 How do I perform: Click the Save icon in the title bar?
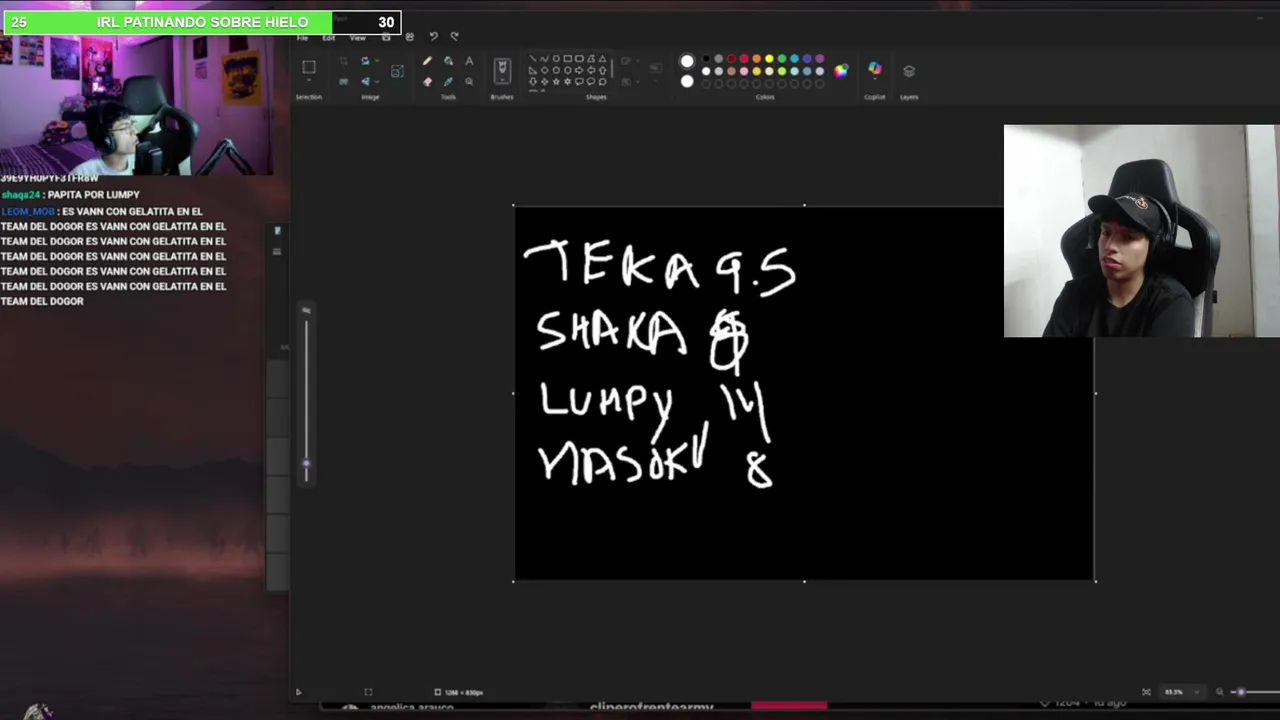(386, 37)
